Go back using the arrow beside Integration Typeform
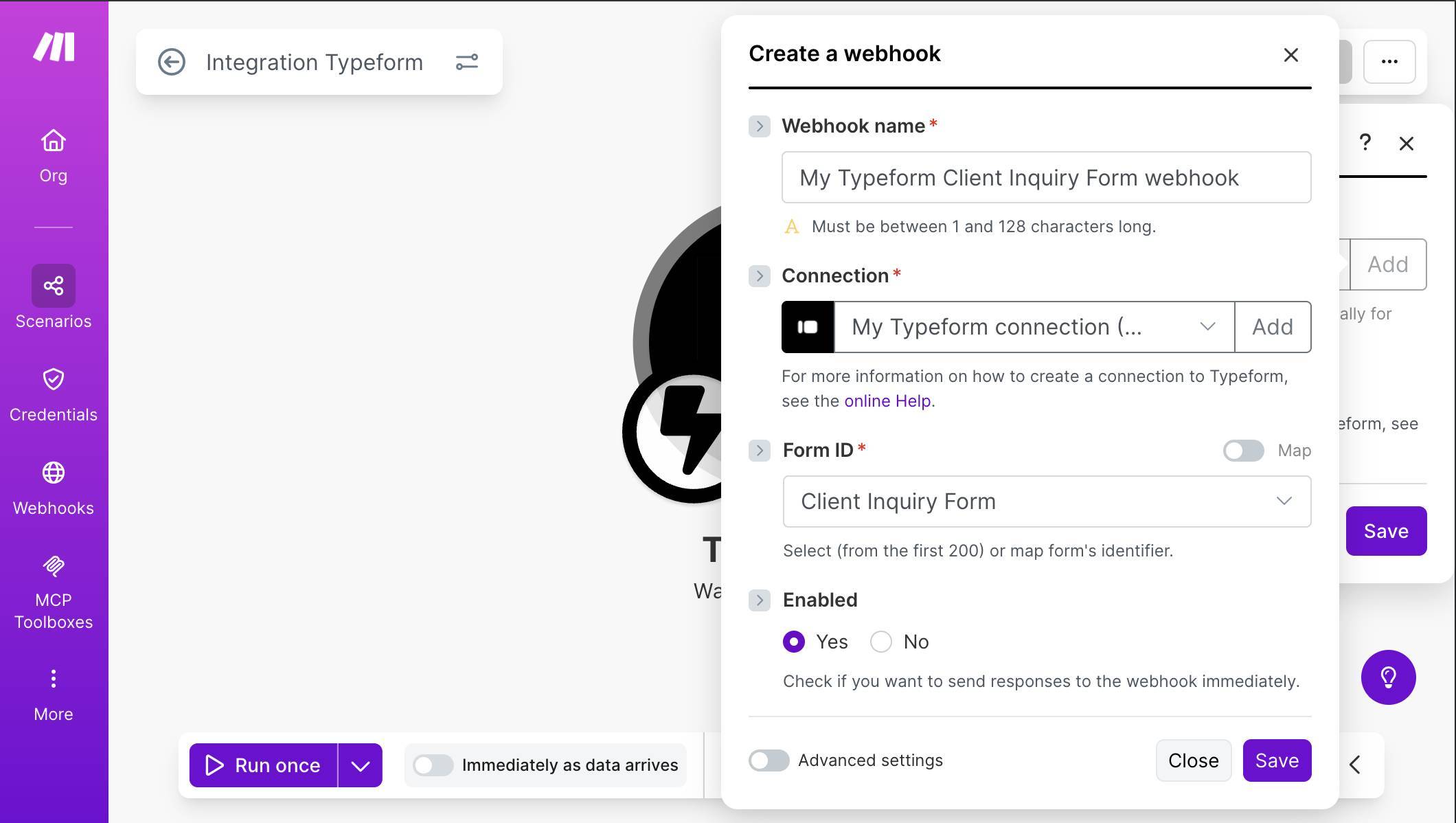The width and height of the screenshot is (1456, 823). 172,62
